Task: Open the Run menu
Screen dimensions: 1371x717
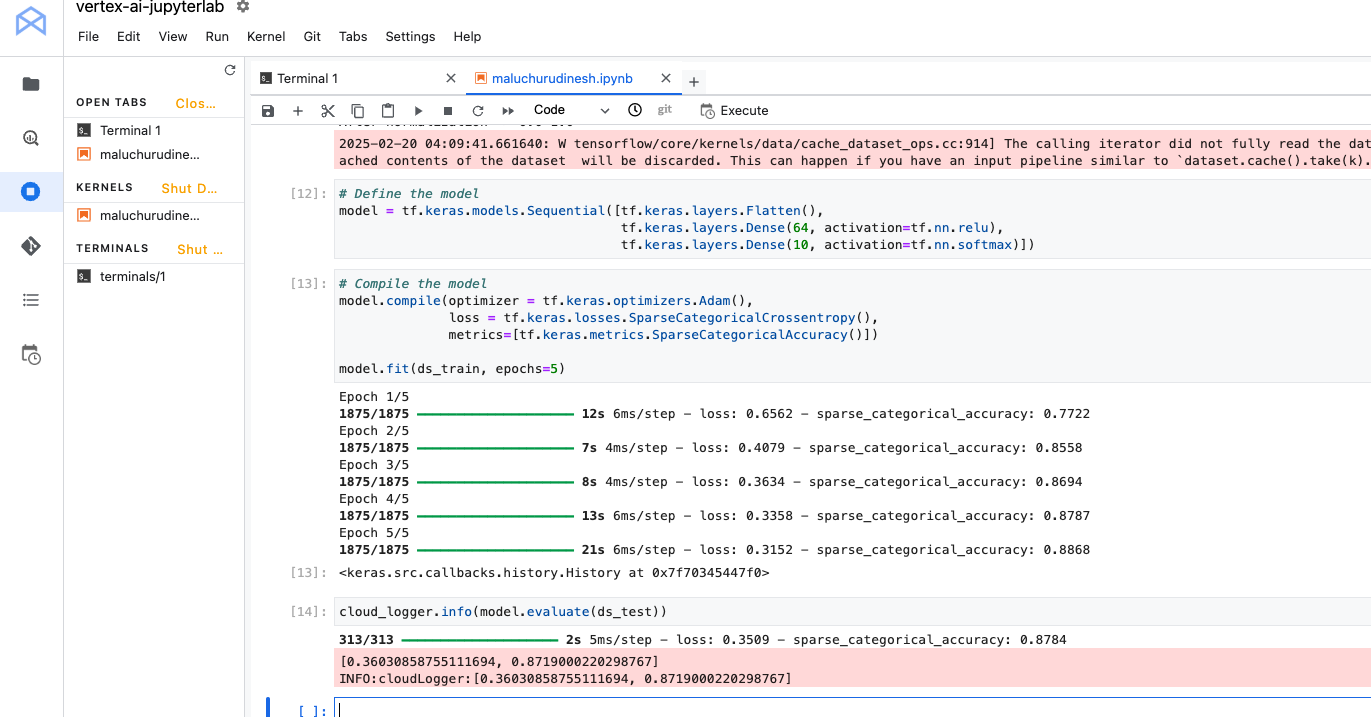Action: click(x=217, y=36)
